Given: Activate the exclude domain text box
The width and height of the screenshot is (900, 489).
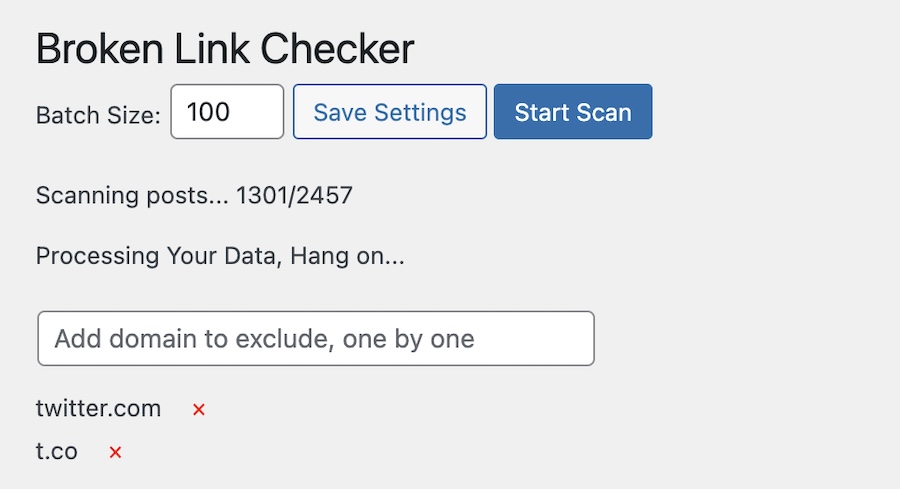Looking at the screenshot, I should coord(315,338).
